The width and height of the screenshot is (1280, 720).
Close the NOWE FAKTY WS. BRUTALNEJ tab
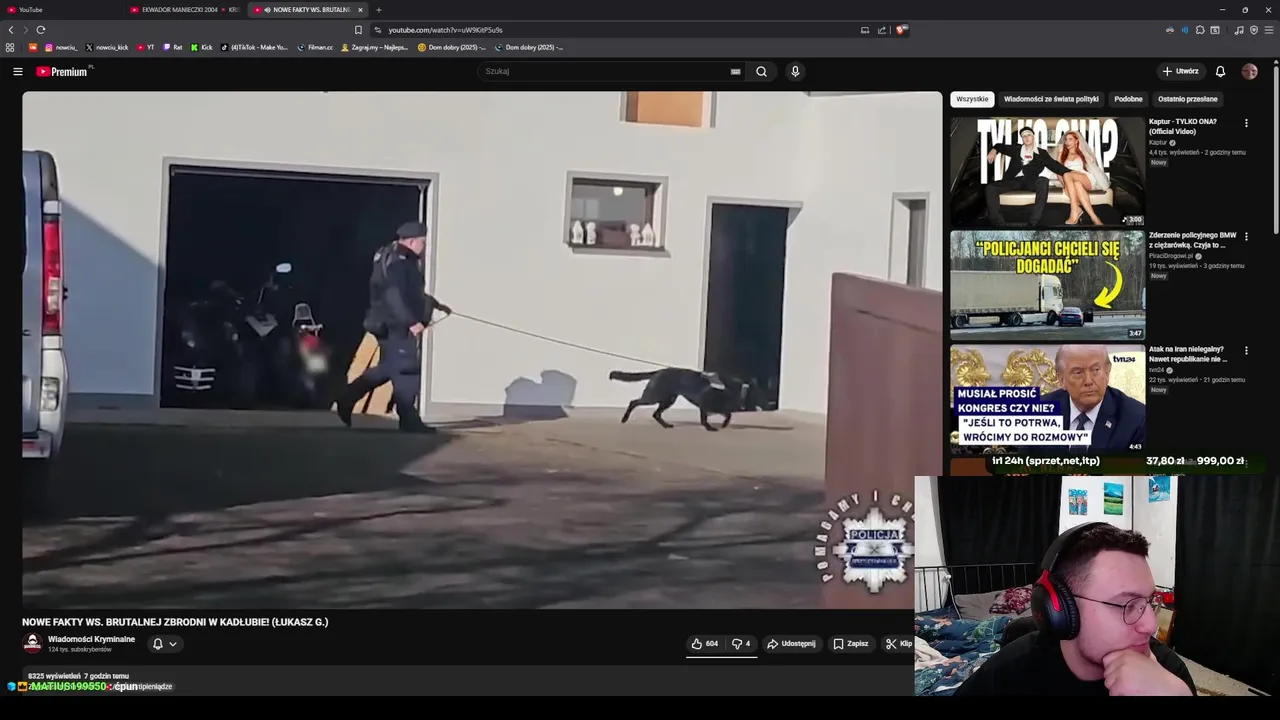pyautogui.click(x=361, y=10)
